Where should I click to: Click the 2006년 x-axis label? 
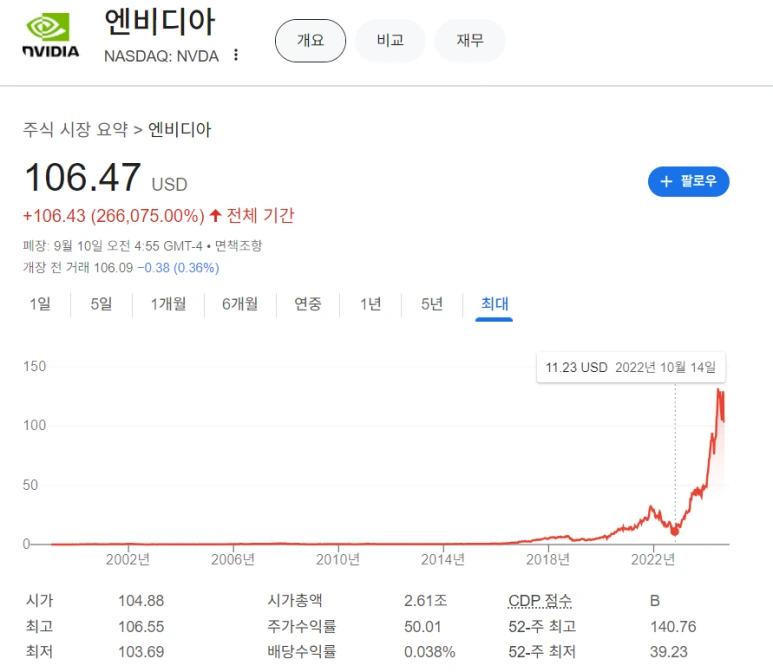(233, 560)
